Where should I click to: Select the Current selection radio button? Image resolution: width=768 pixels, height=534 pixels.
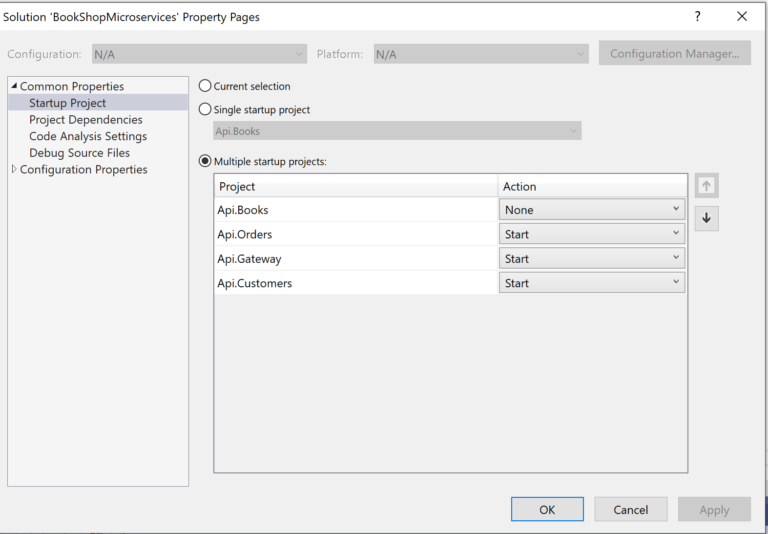pyautogui.click(x=205, y=86)
